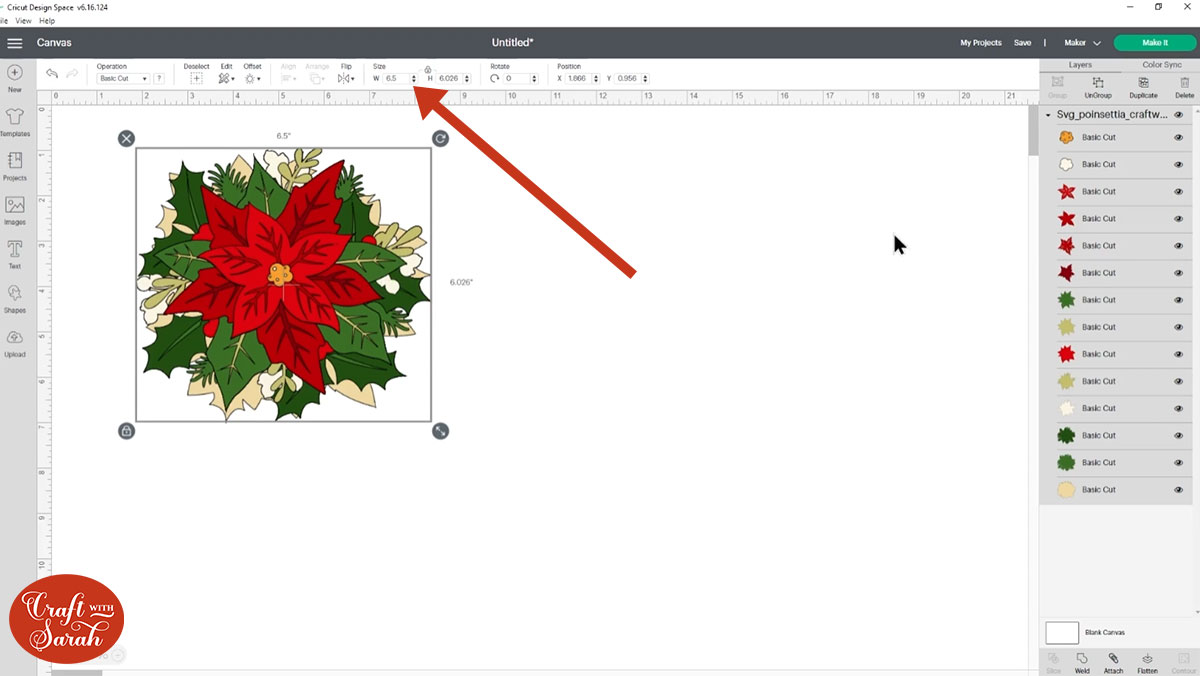Click the resize handle on selection box

point(440,431)
